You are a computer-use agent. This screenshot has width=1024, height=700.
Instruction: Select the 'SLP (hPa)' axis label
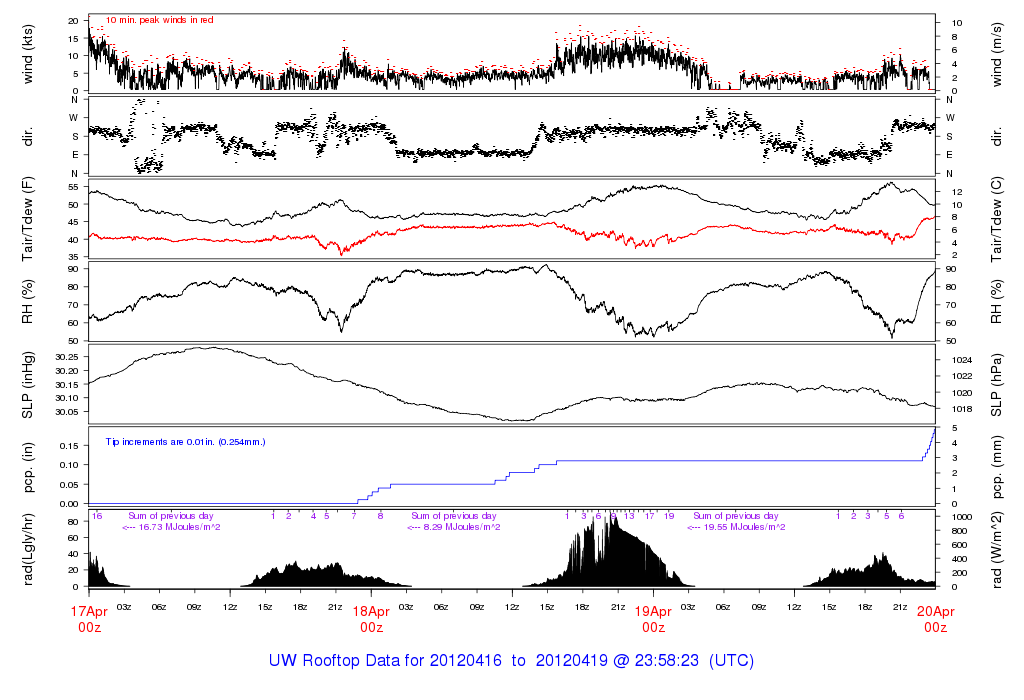[x=997, y=385]
